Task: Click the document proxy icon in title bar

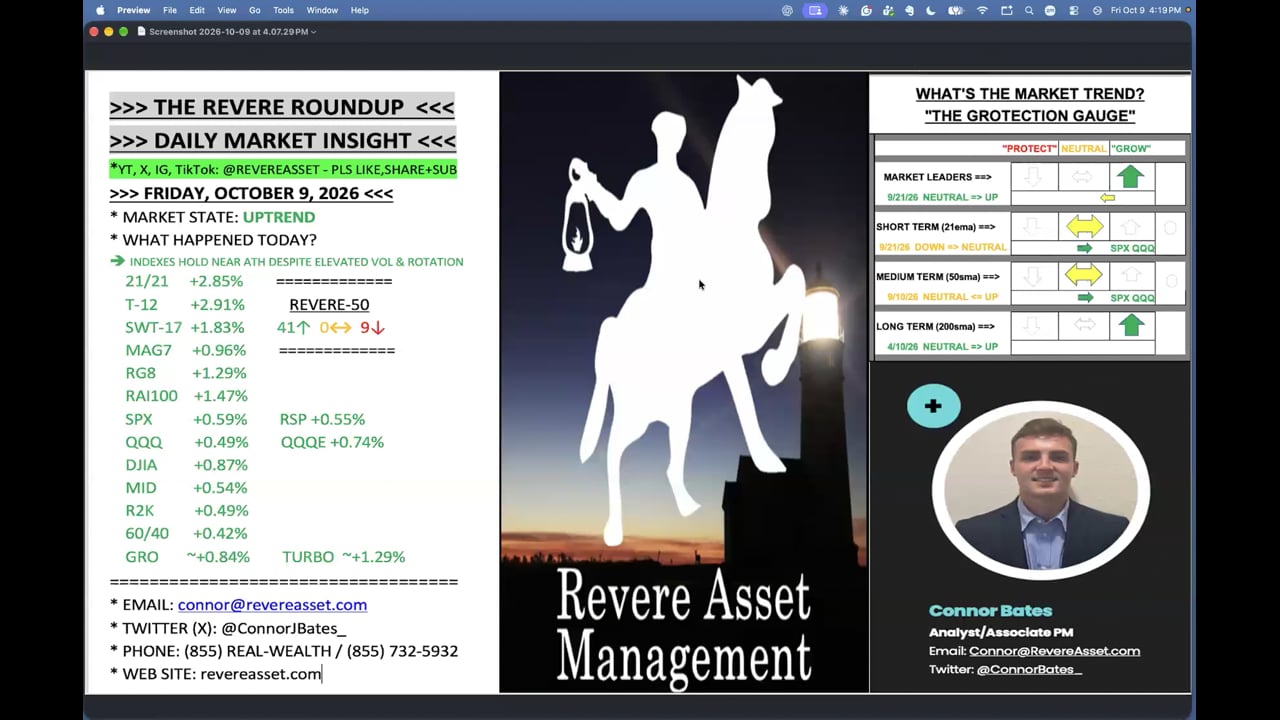Action: [142, 32]
